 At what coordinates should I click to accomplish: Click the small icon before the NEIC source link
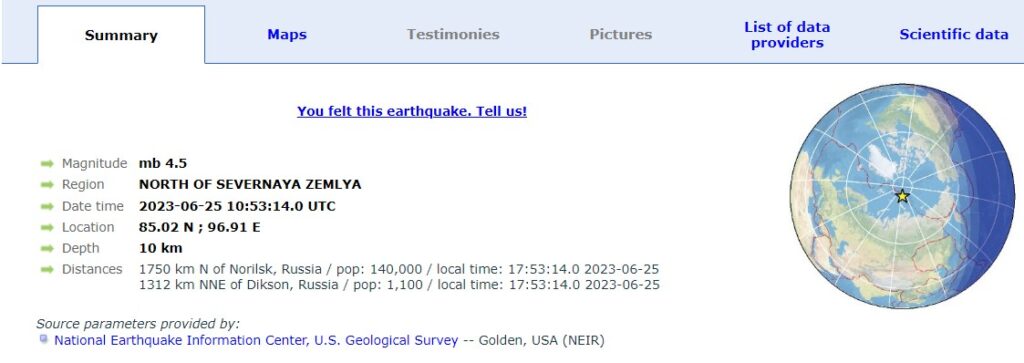coord(44,339)
